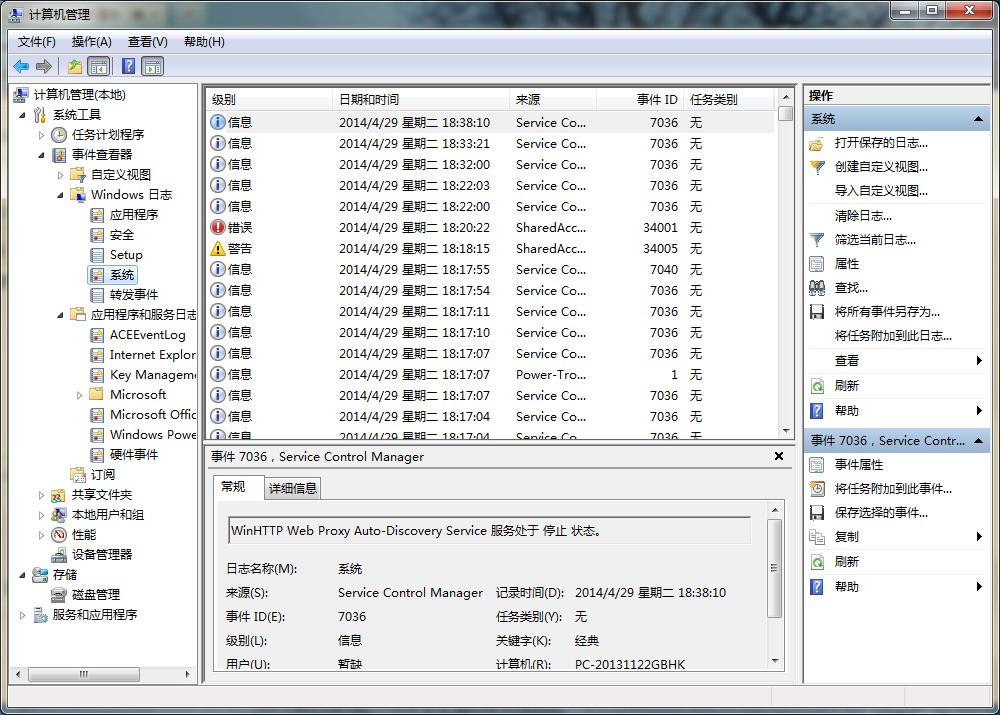Expand the 服务和应用程序 tree node
This screenshot has height=715, width=1000.
coord(22,615)
